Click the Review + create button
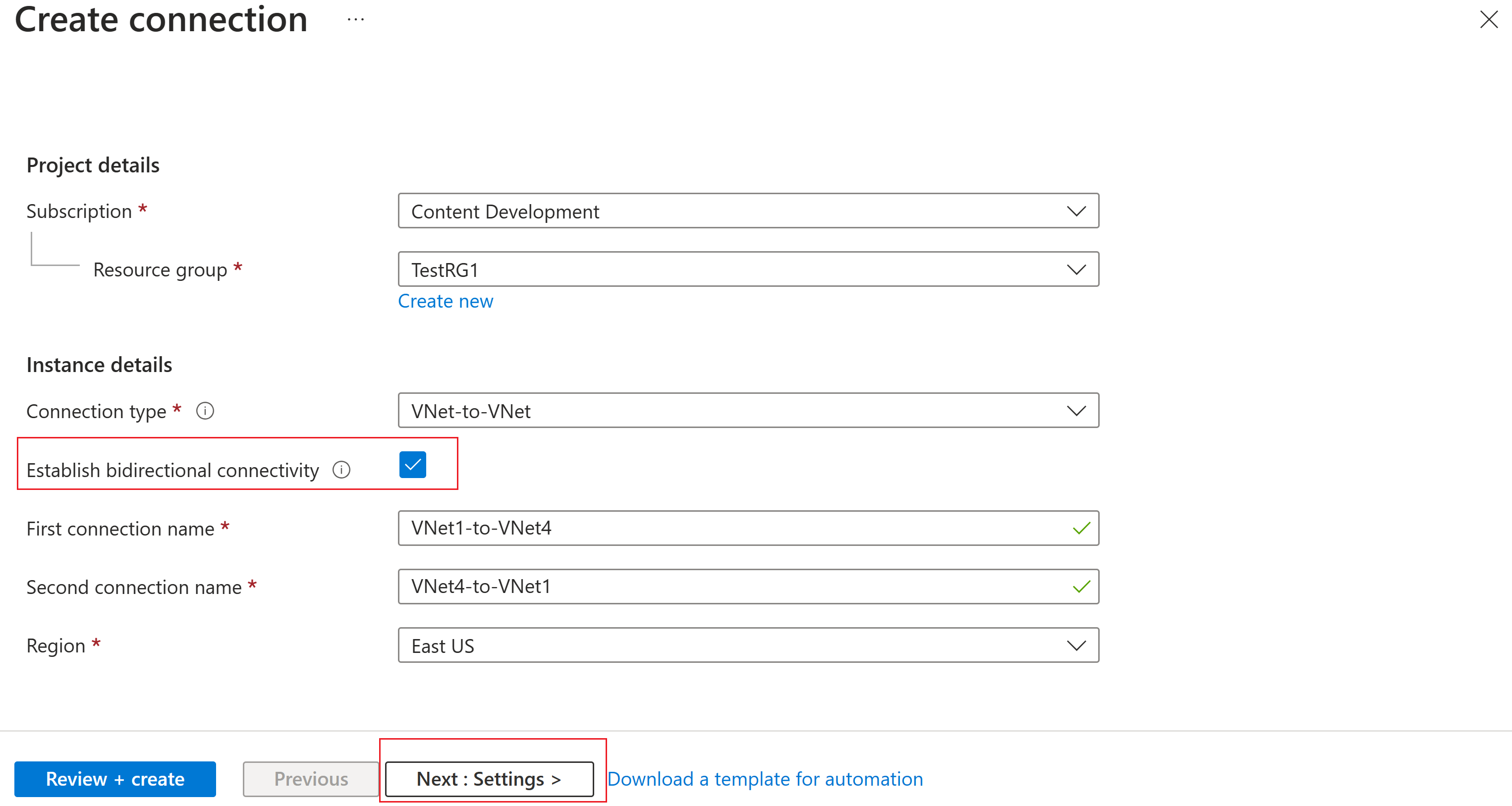Viewport: 1512px width, 806px height. pos(115,779)
